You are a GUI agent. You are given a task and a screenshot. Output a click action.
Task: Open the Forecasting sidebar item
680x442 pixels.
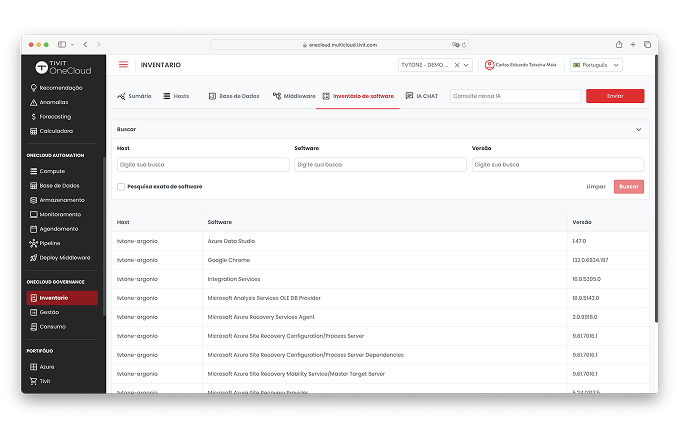(55, 116)
